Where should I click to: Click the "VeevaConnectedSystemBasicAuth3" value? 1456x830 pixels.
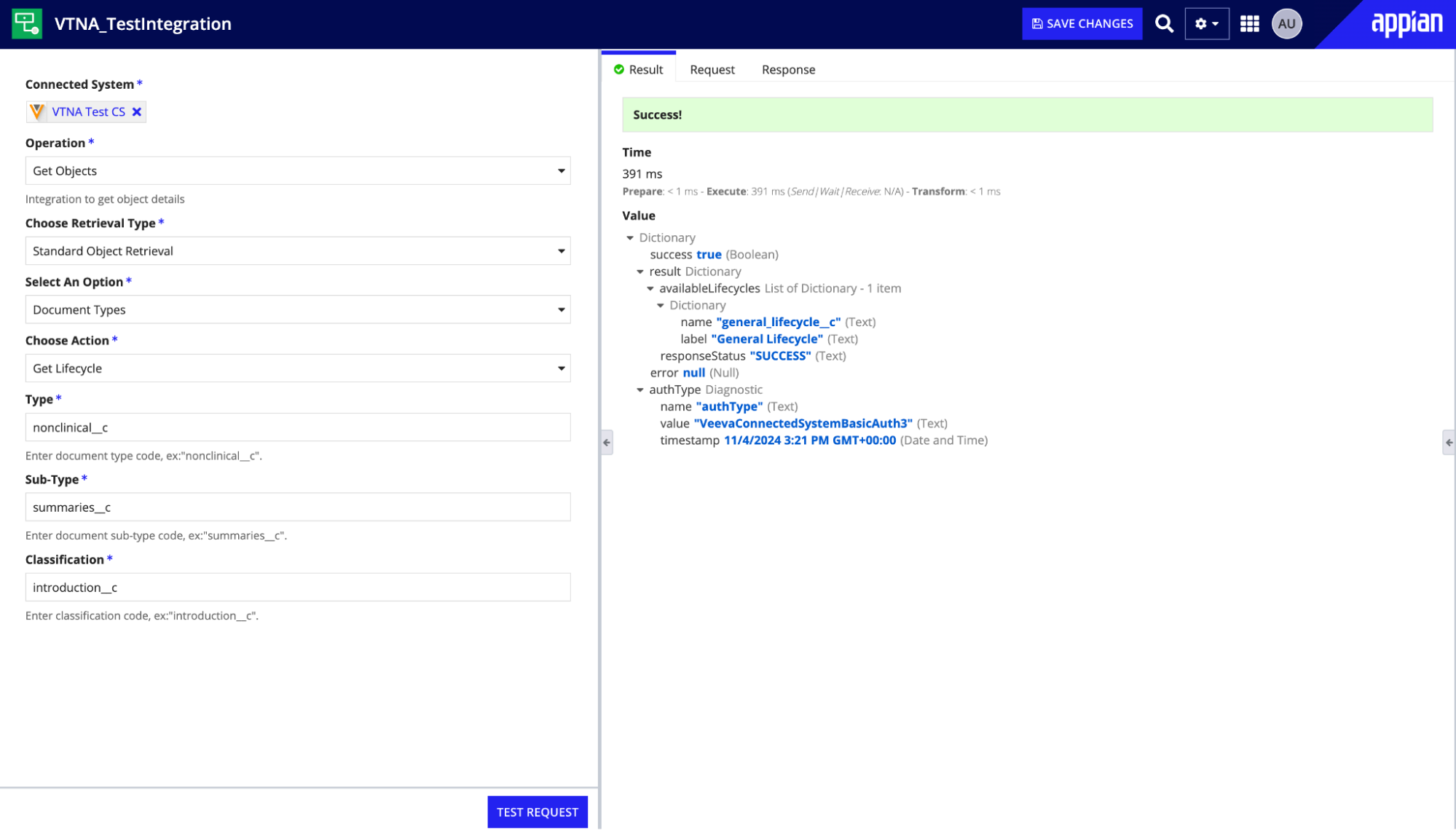pos(803,424)
